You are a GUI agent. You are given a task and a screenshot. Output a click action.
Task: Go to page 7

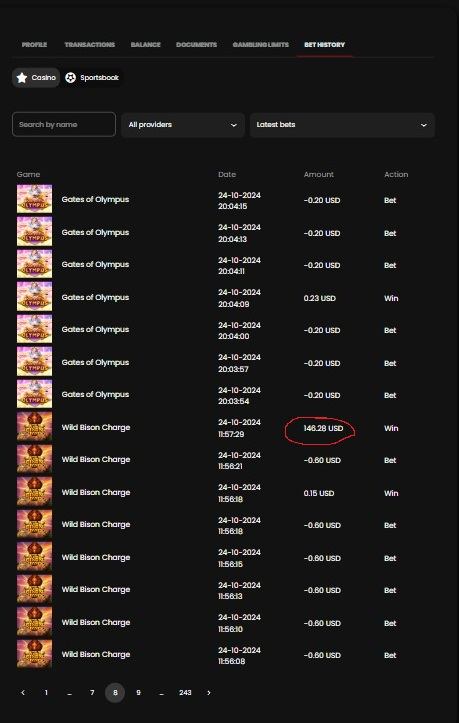pyautogui.click(x=92, y=693)
